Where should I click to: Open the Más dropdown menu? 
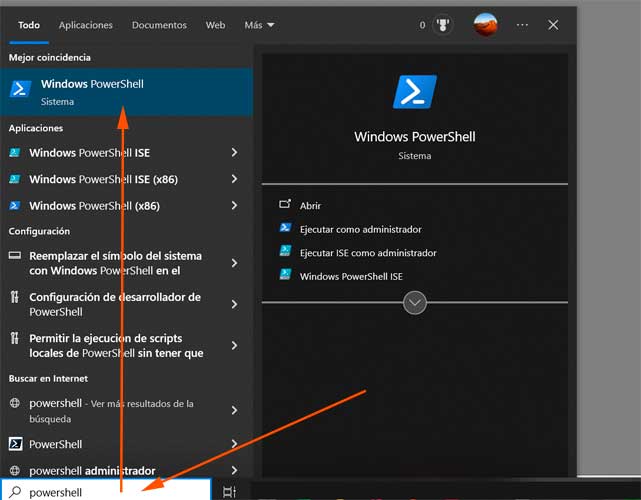coord(259,25)
